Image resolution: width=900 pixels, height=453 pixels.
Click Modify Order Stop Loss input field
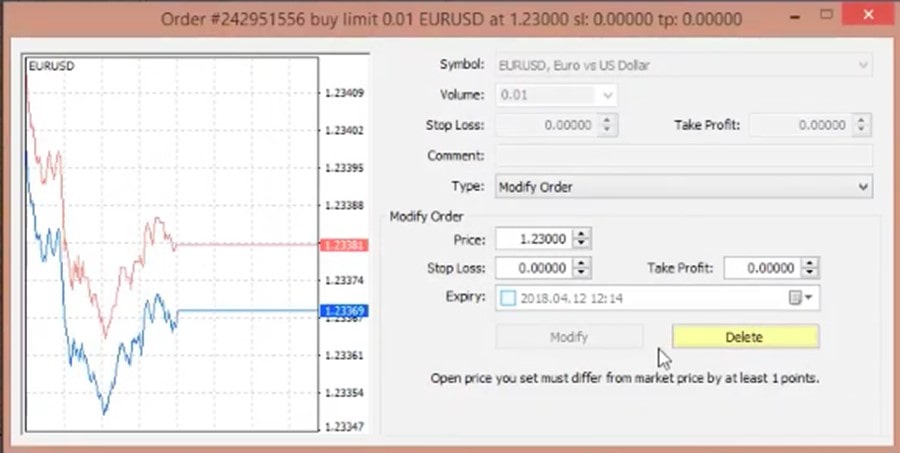coord(534,268)
